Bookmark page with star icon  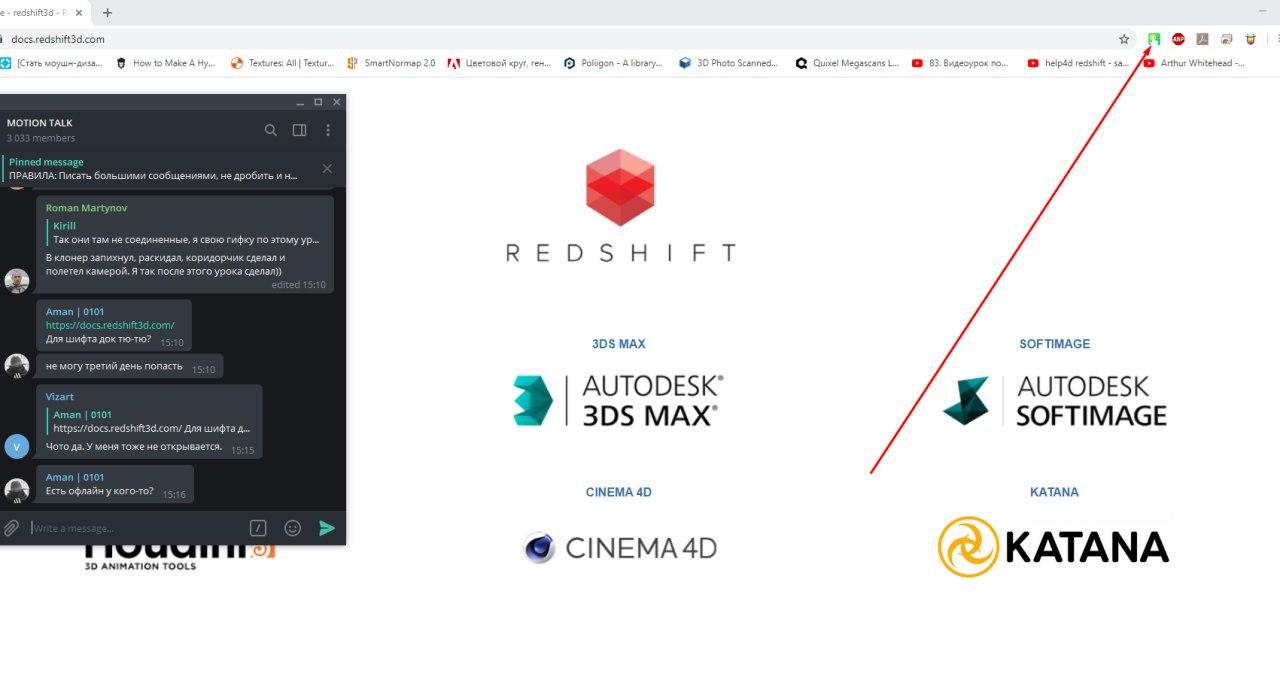click(1124, 39)
